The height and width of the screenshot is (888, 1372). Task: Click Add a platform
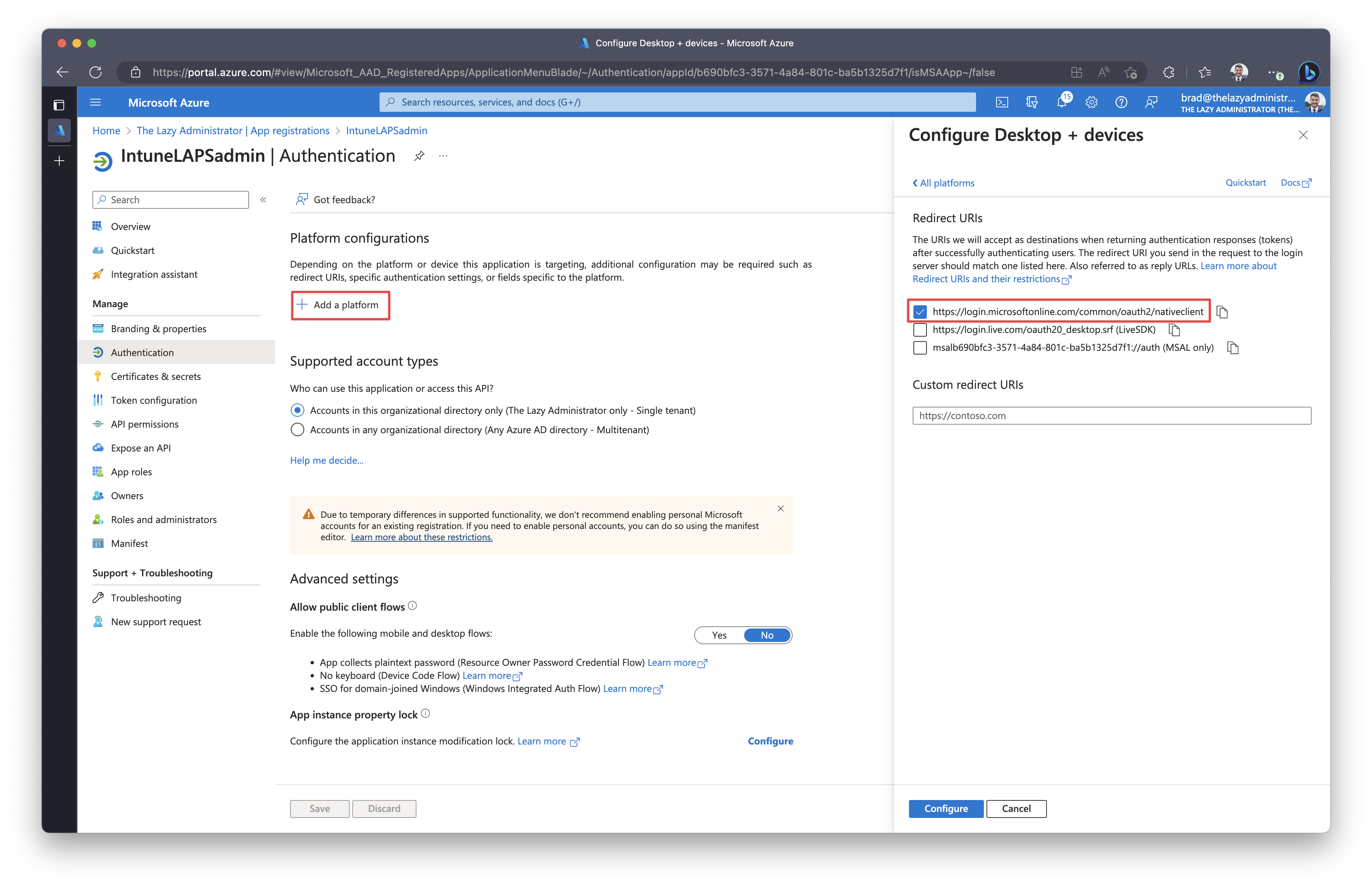pyautogui.click(x=340, y=305)
